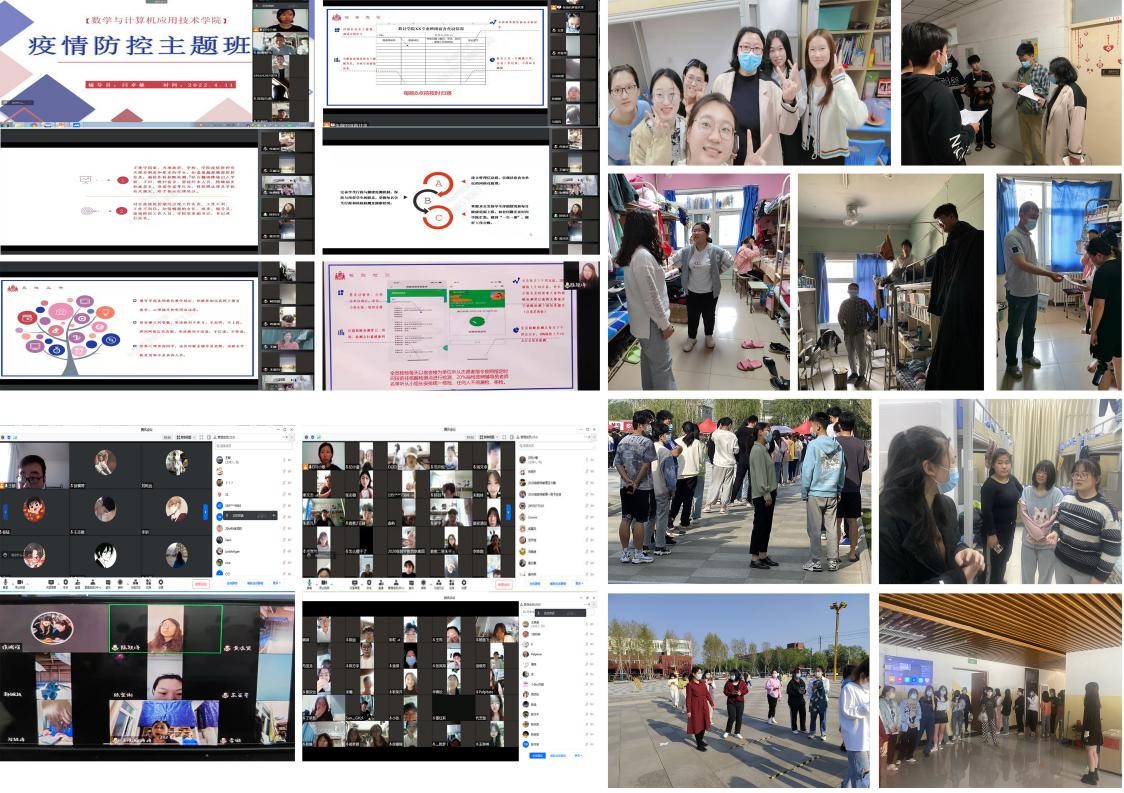The height and width of the screenshot is (793, 1124).
Task: Toggle microphone mute in nine-avatar meeting toolbar
Action: pyautogui.click(x=6, y=583)
